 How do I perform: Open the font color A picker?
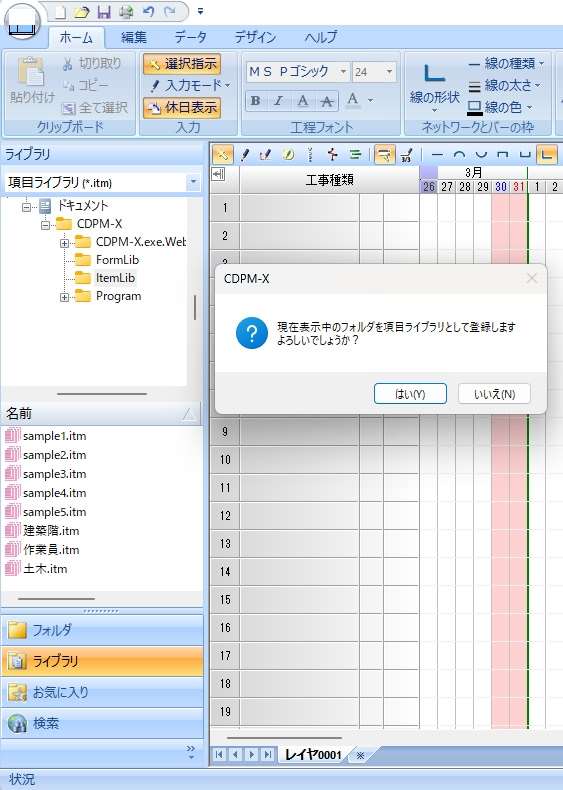[359, 100]
